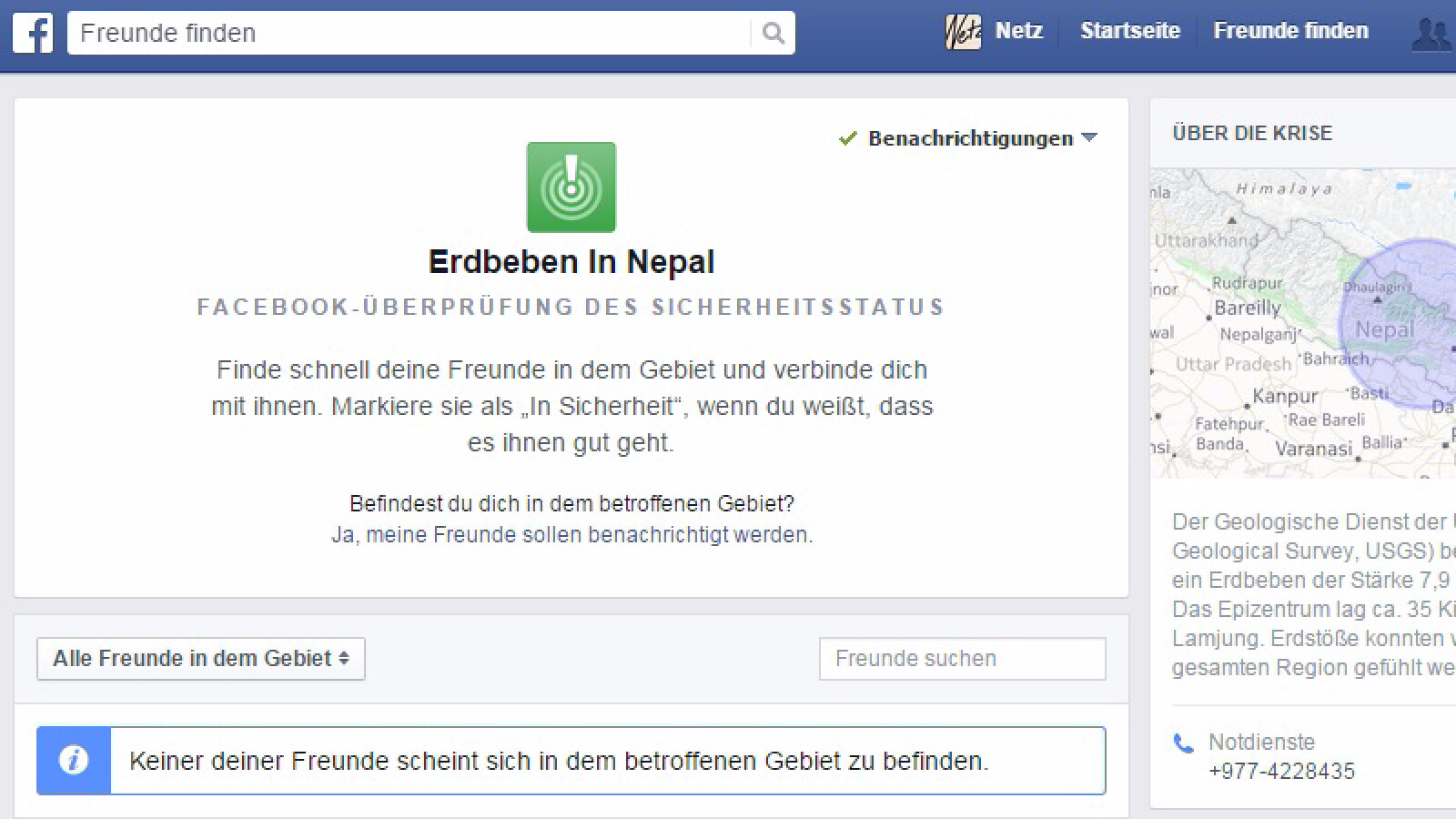This screenshot has width=1456, height=819.
Task: Click the emergency number +977-4228435
Action: [1281, 772]
